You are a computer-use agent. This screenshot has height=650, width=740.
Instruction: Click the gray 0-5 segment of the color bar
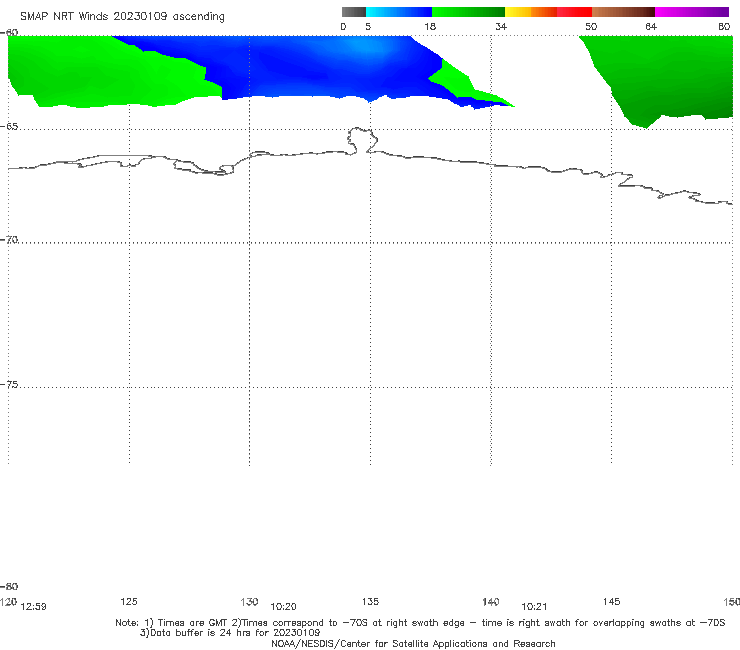pos(354,12)
